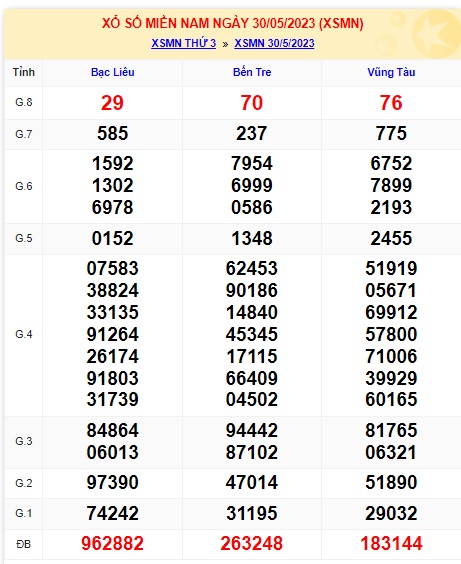This screenshot has width=461, height=564.
Task: Click the G.8 number 29
Action: [x=112, y=103]
